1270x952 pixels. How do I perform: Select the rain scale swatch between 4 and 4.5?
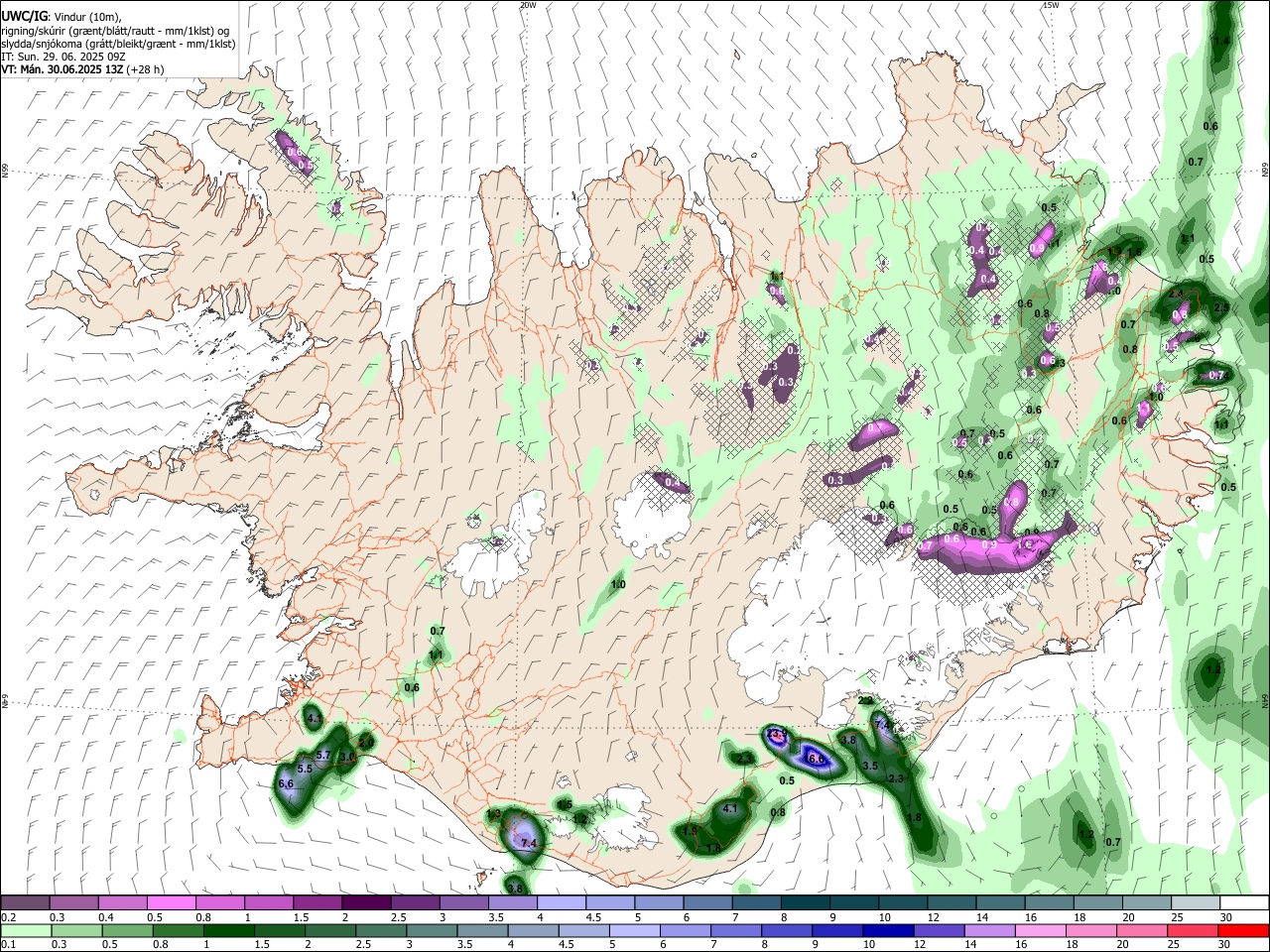point(534,930)
